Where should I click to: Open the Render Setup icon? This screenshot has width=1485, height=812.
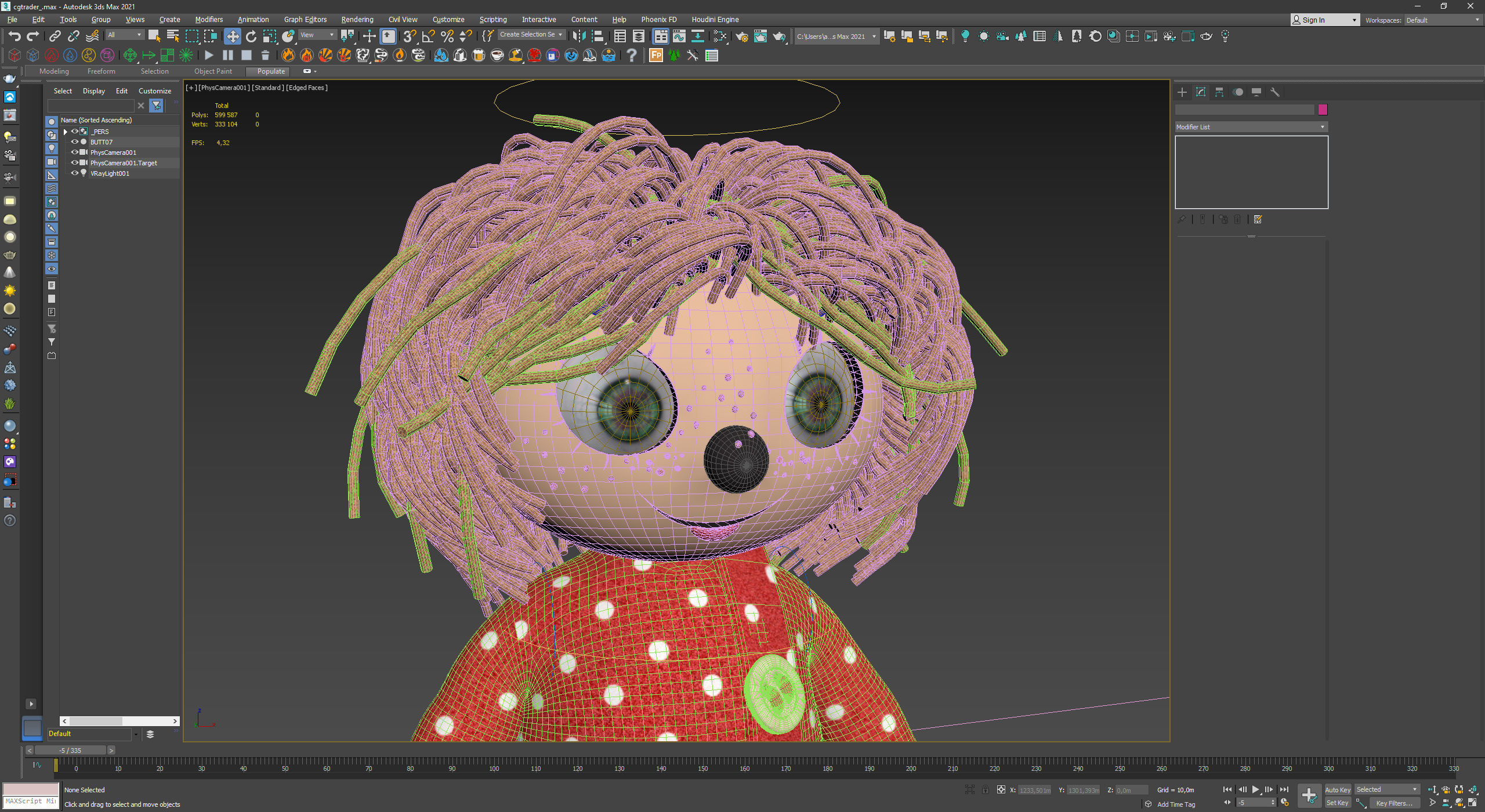click(742, 37)
